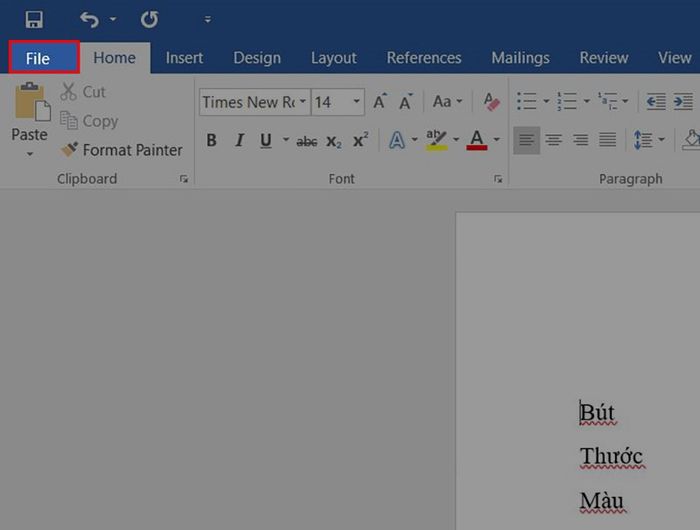Click the Increase Indent icon
The height and width of the screenshot is (530, 700).
coord(683,102)
